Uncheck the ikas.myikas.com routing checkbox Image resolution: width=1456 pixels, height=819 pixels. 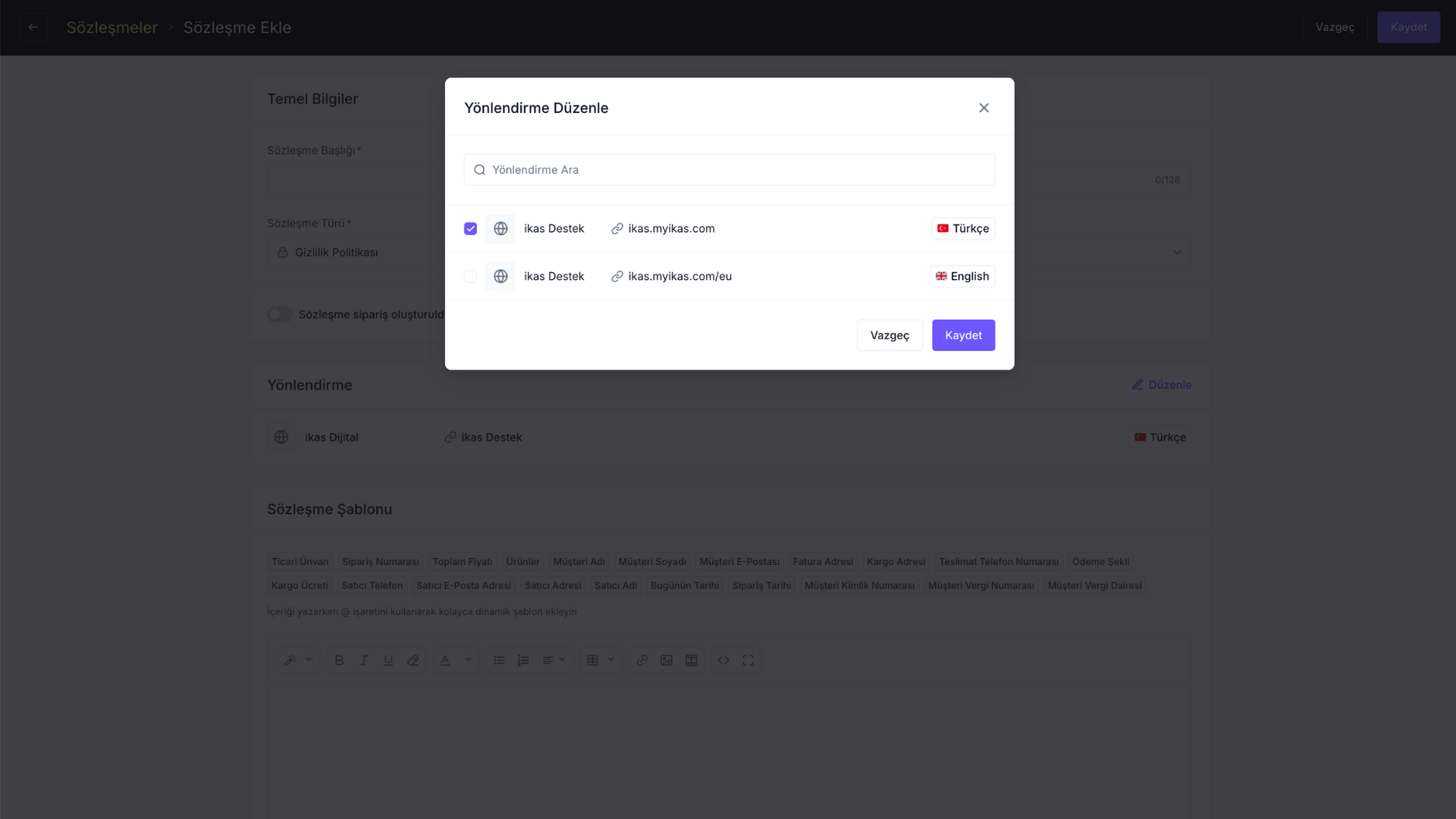[x=470, y=228]
